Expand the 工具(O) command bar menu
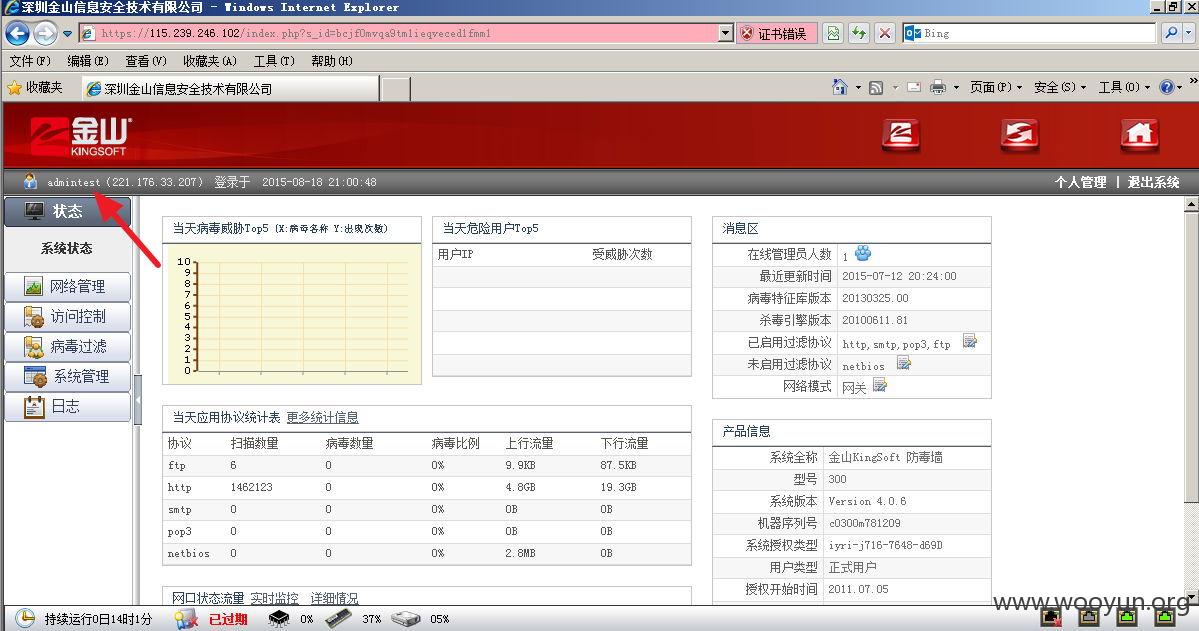The width and height of the screenshot is (1199, 631). pyautogui.click(x=1124, y=87)
